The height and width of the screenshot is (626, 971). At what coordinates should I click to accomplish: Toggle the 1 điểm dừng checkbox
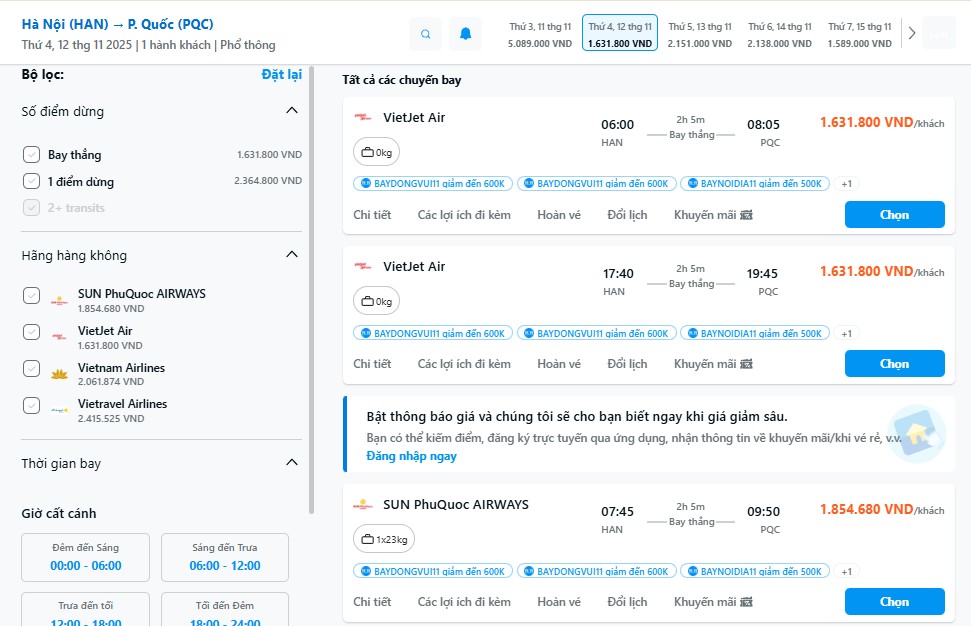32,181
